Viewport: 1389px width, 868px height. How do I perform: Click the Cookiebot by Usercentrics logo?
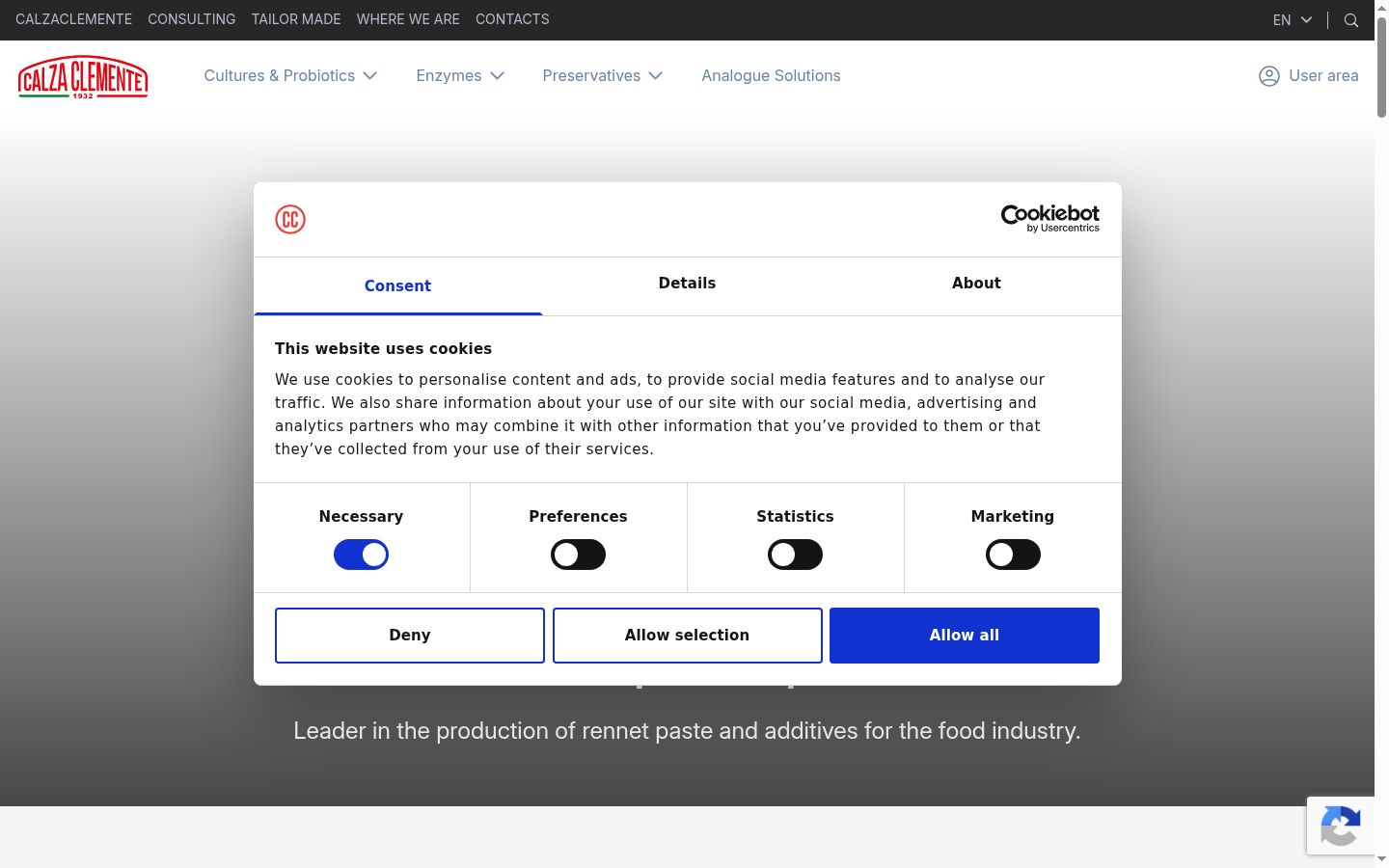coord(1049,218)
